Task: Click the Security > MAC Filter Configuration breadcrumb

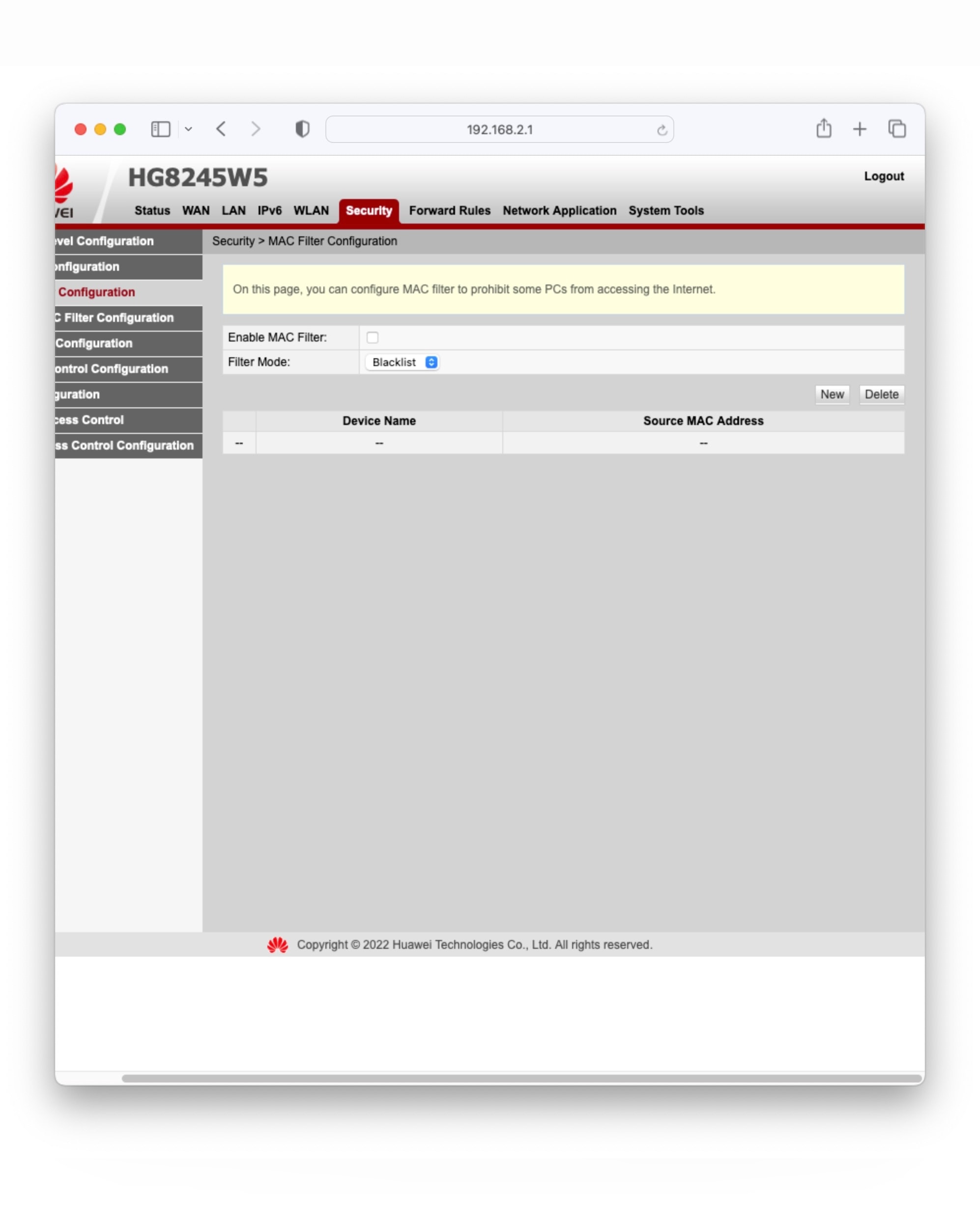Action: pyautogui.click(x=305, y=241)
